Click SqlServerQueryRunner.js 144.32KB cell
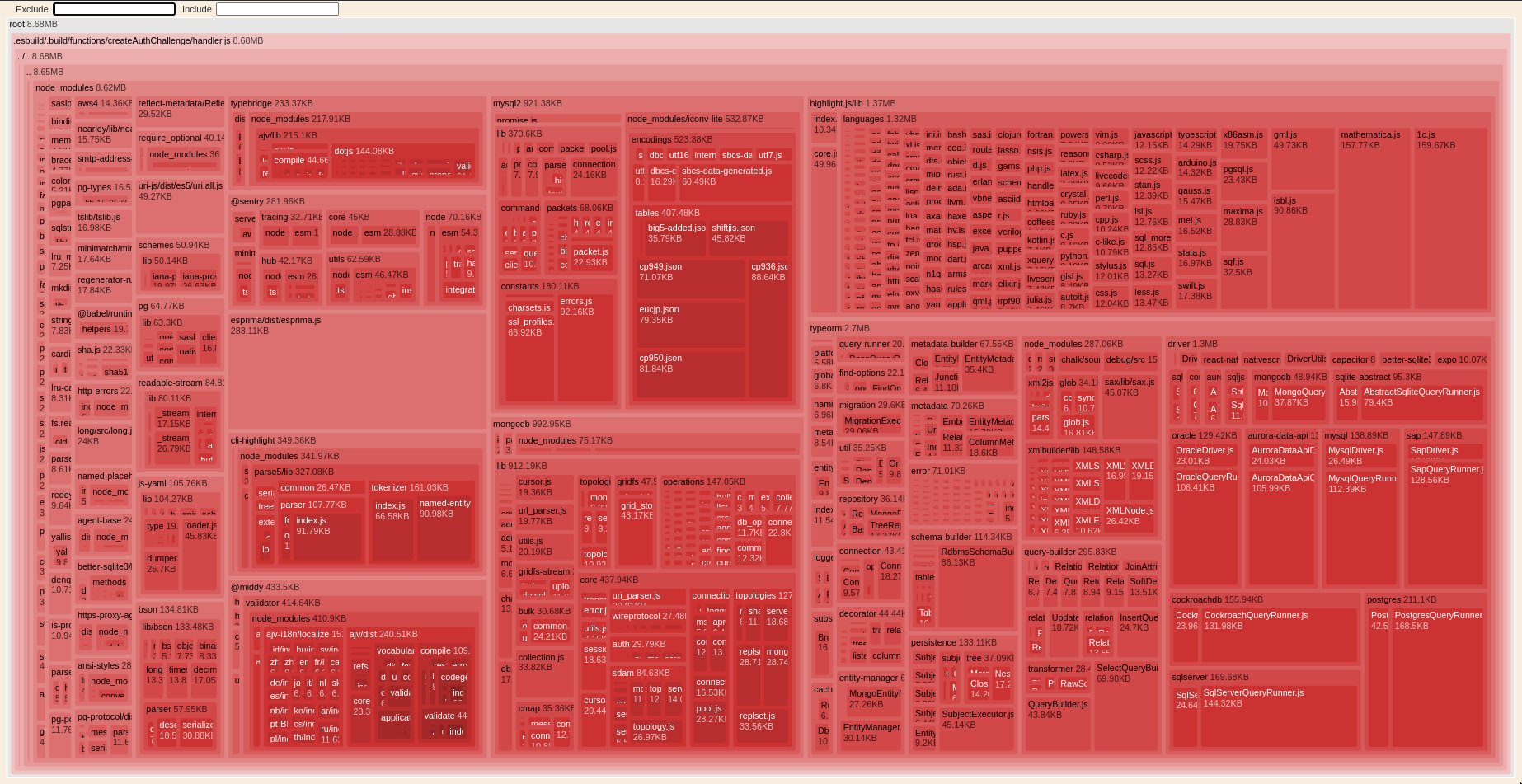The image size is (1522, 784). point(1278,716)
